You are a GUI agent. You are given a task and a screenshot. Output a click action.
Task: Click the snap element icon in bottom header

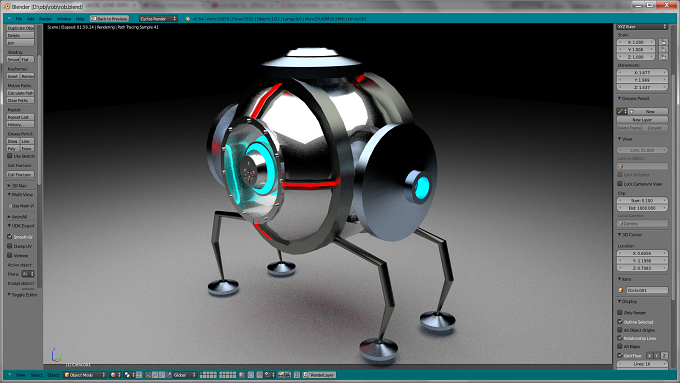(x=269, y=375)
